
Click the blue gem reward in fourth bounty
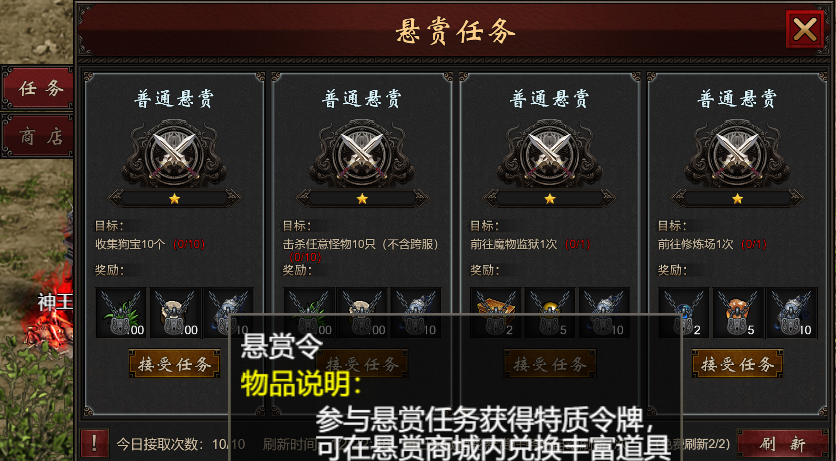(x=684, y=313)
